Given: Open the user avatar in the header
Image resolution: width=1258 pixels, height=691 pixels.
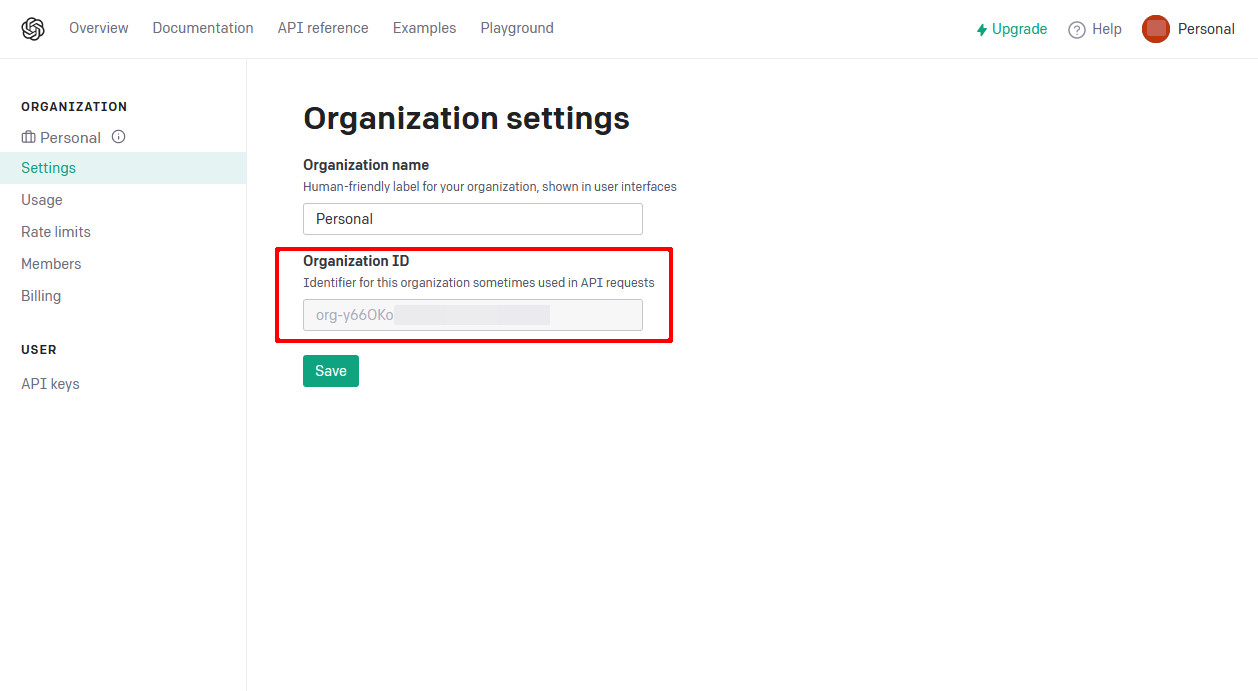Looking at the screenshot, I should [x=1155, y=29].
